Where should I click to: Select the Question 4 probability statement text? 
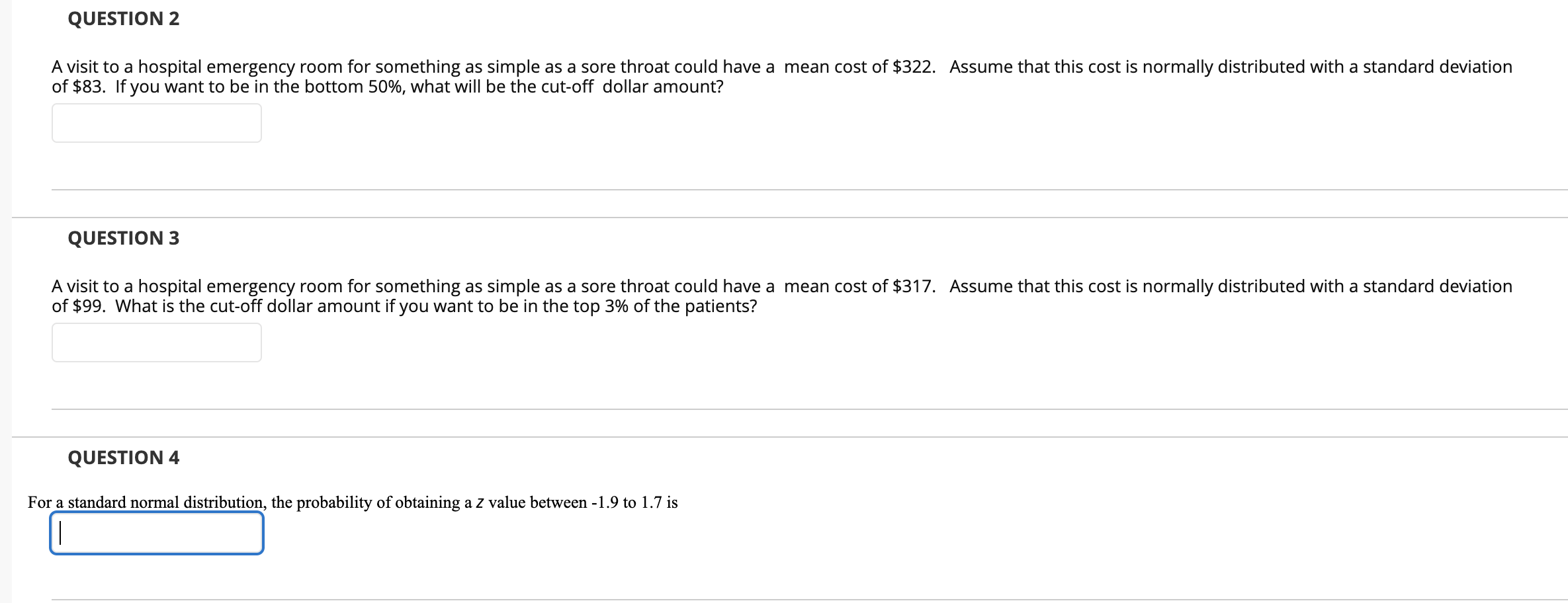pyautogui.click(x=353, y=501)
